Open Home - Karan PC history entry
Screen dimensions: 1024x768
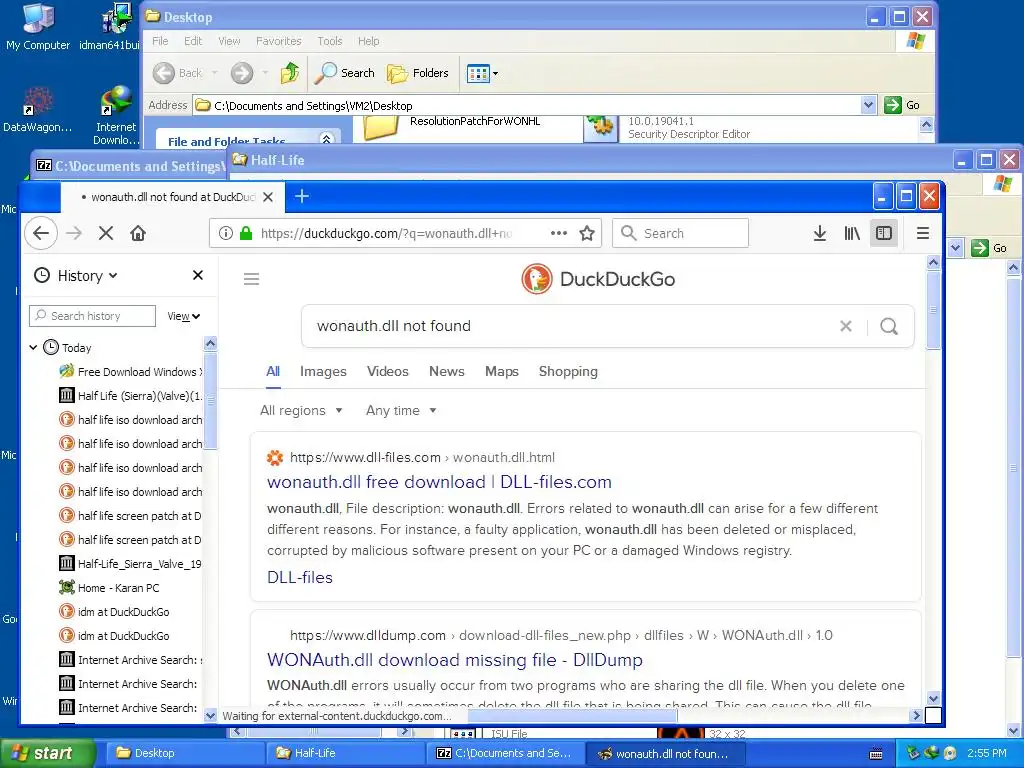pyautogui.click(x=109, y=588)
